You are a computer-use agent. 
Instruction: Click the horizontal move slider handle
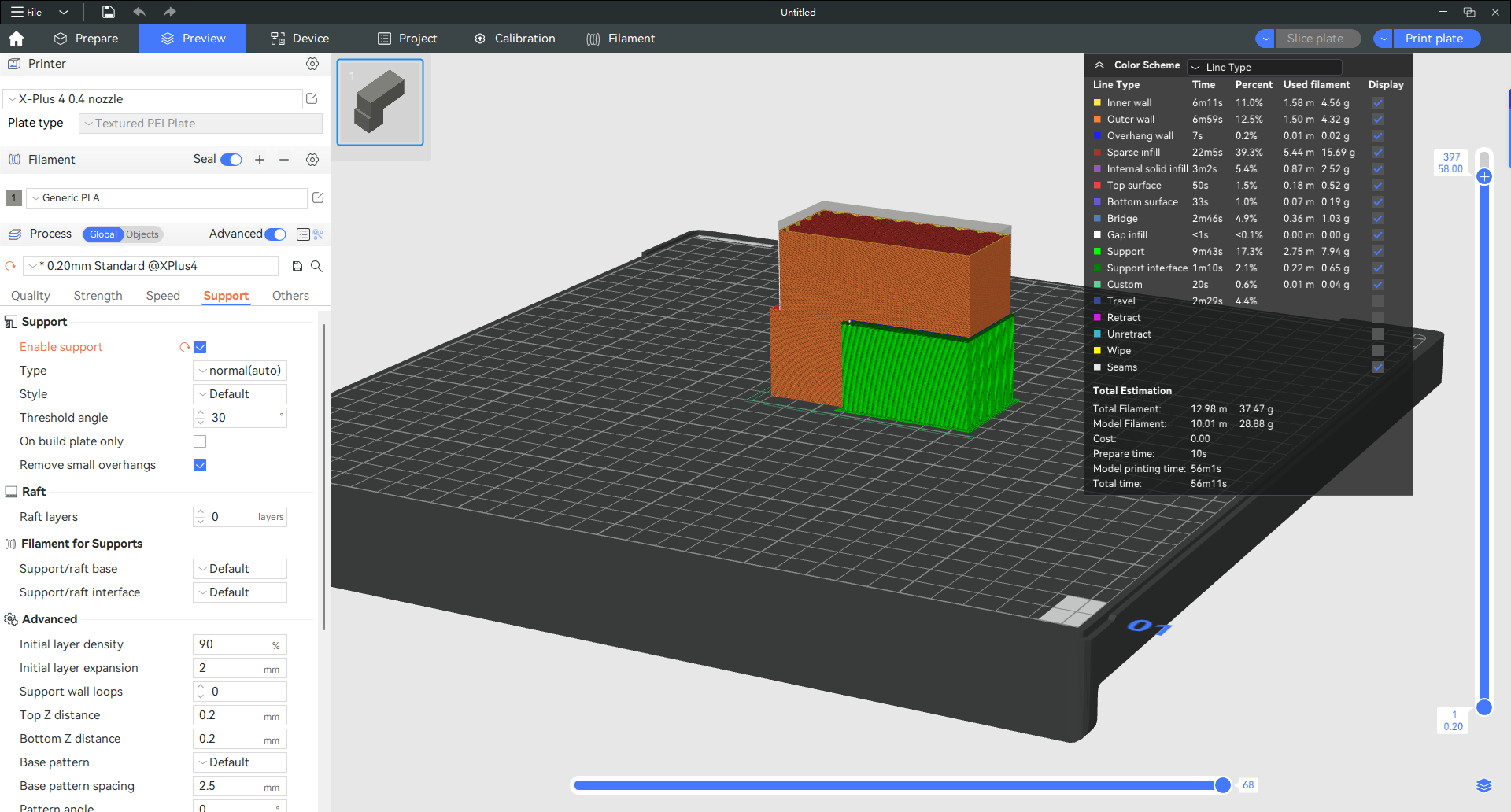point(1222,785)
